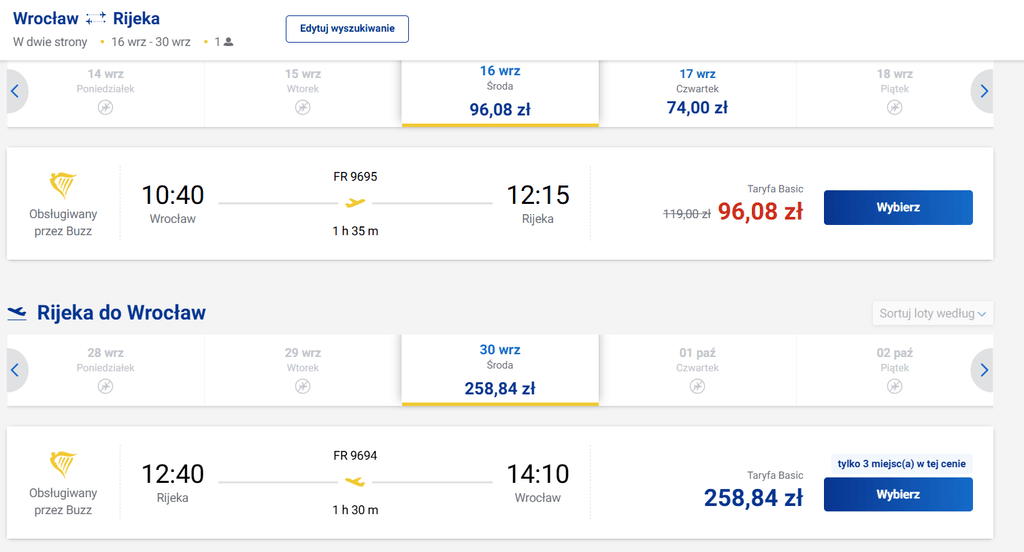Click the 1 h 35 m duration text

pyautogui.click(x=355, y=231)
